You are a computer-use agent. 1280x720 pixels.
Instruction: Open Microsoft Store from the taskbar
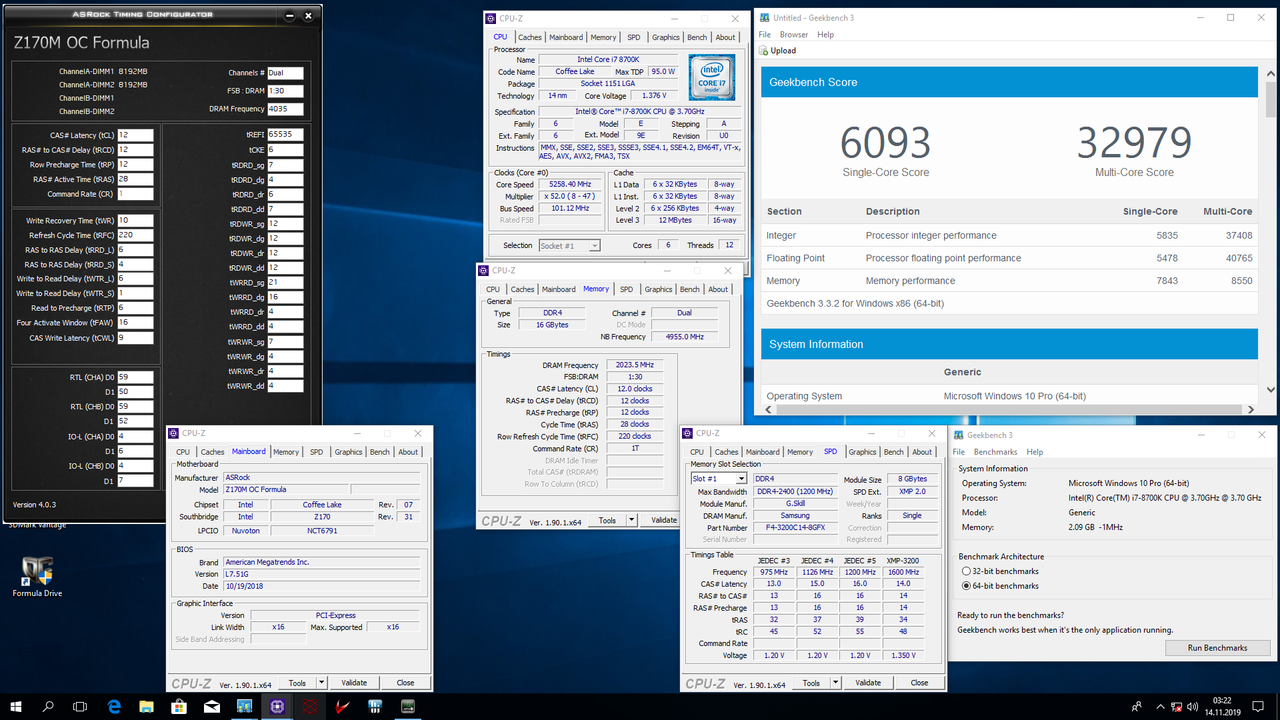[x=179, y=706]
